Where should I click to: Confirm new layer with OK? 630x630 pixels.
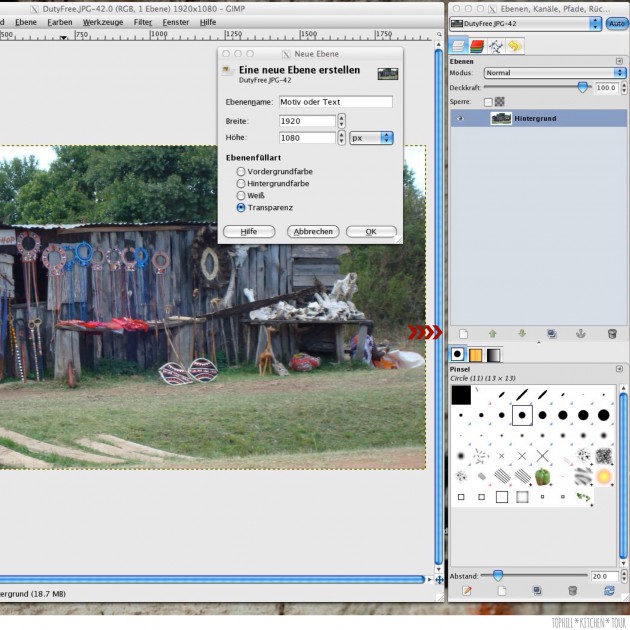[x=371, y=231]
